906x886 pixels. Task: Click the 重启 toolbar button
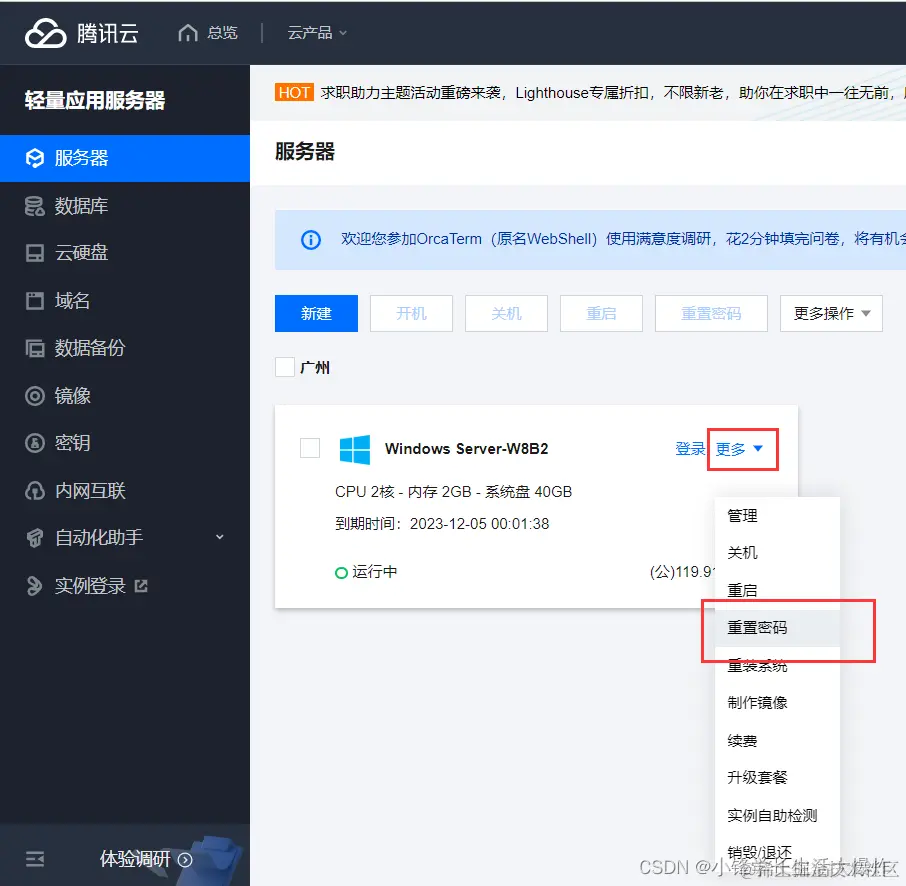click(601, 313)
